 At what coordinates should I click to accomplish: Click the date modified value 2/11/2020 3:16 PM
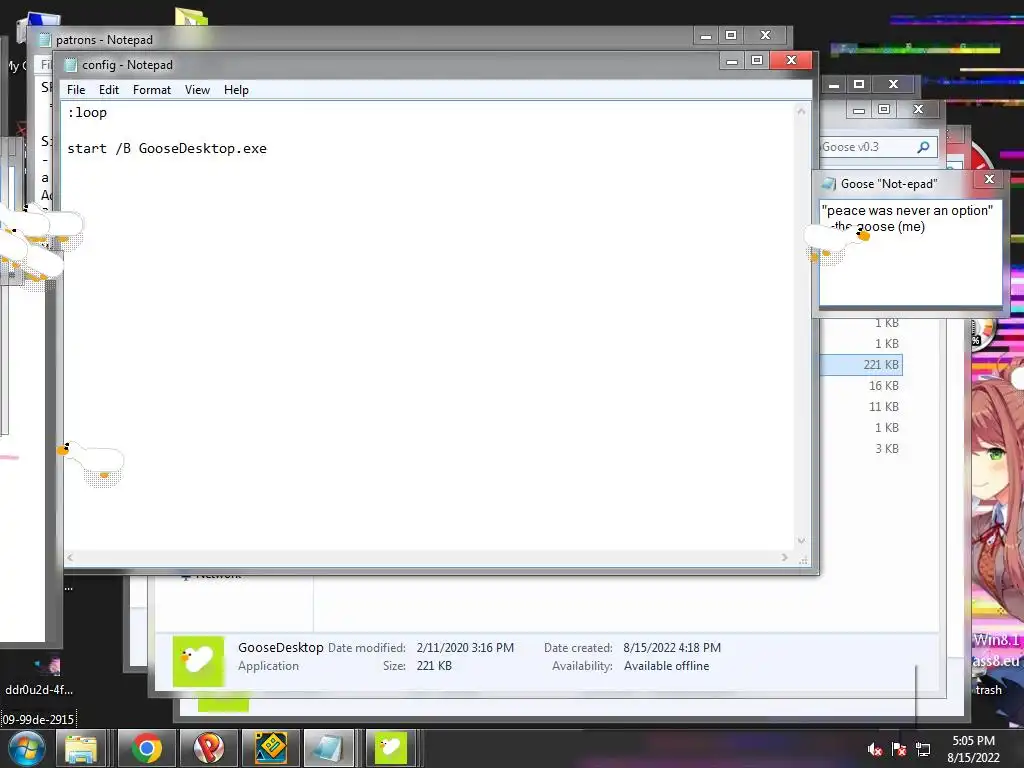tap(465, 647)
